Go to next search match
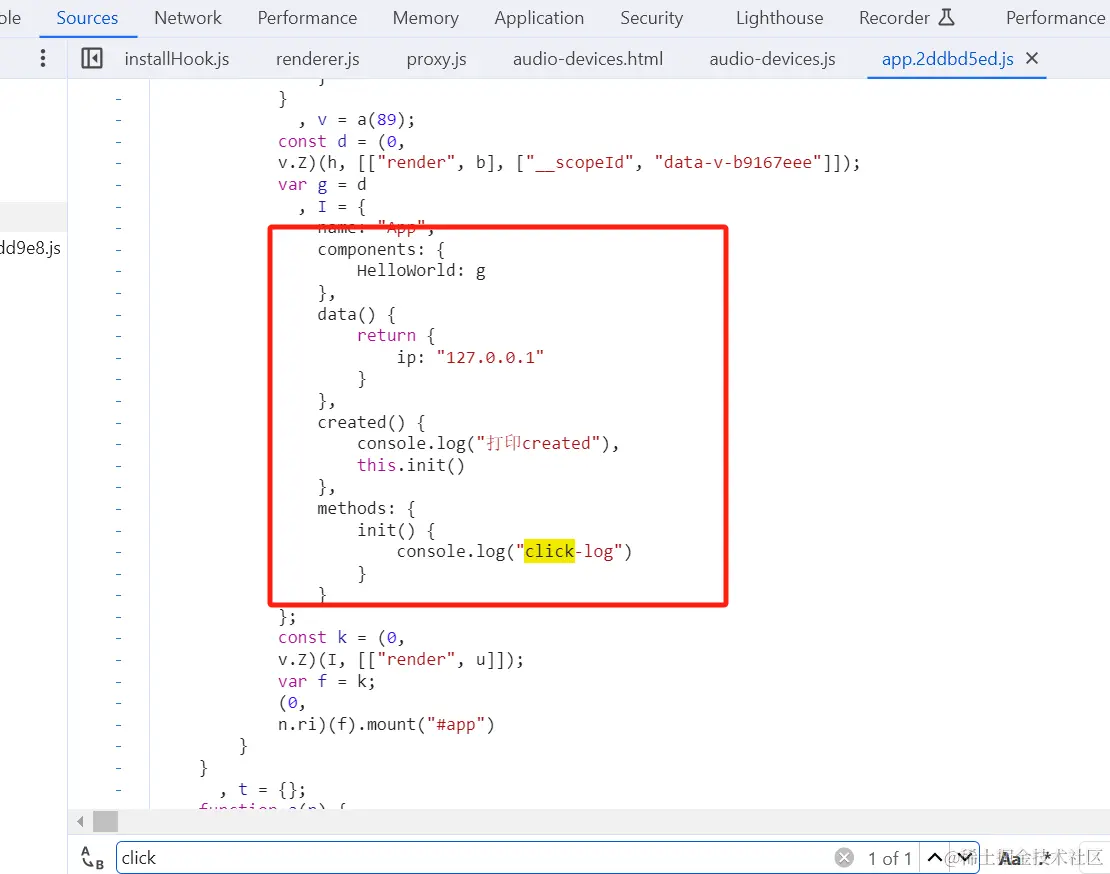Viewport: 1110px width, 874px height. click(x=964, y=858)
